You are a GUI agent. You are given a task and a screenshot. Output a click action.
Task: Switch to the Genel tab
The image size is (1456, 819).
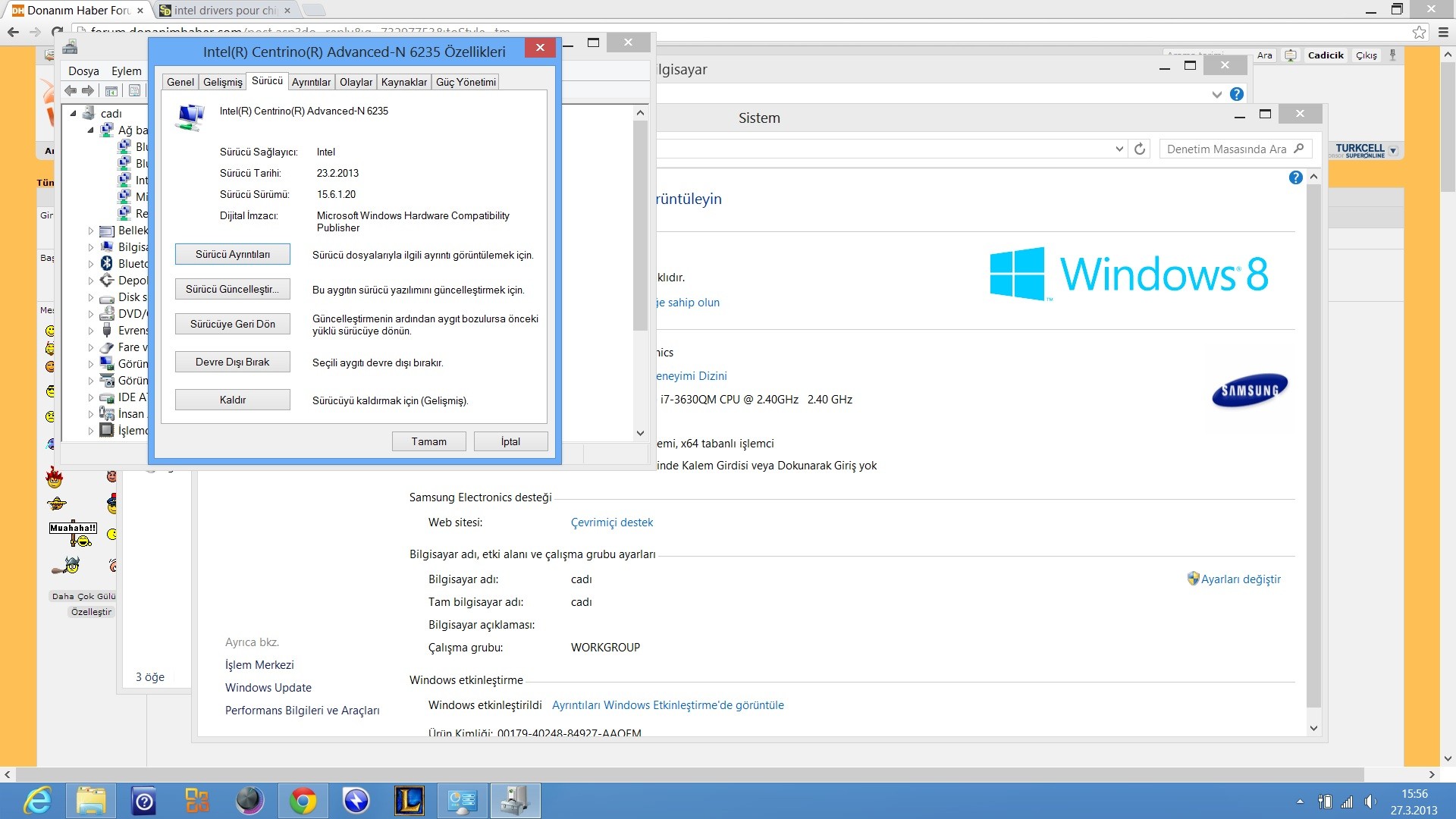[x=180, y=82]
